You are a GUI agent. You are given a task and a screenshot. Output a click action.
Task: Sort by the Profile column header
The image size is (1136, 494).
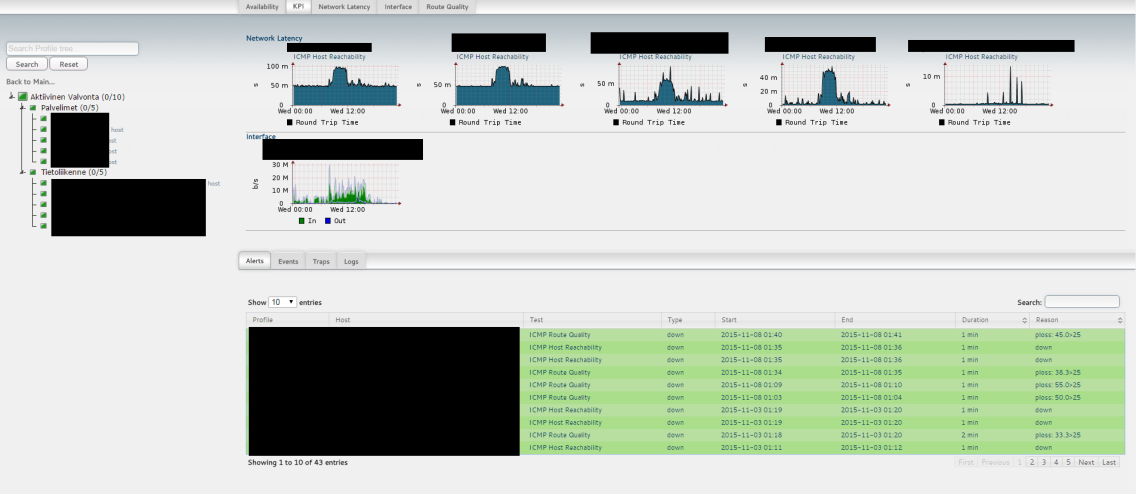point(288,319)
